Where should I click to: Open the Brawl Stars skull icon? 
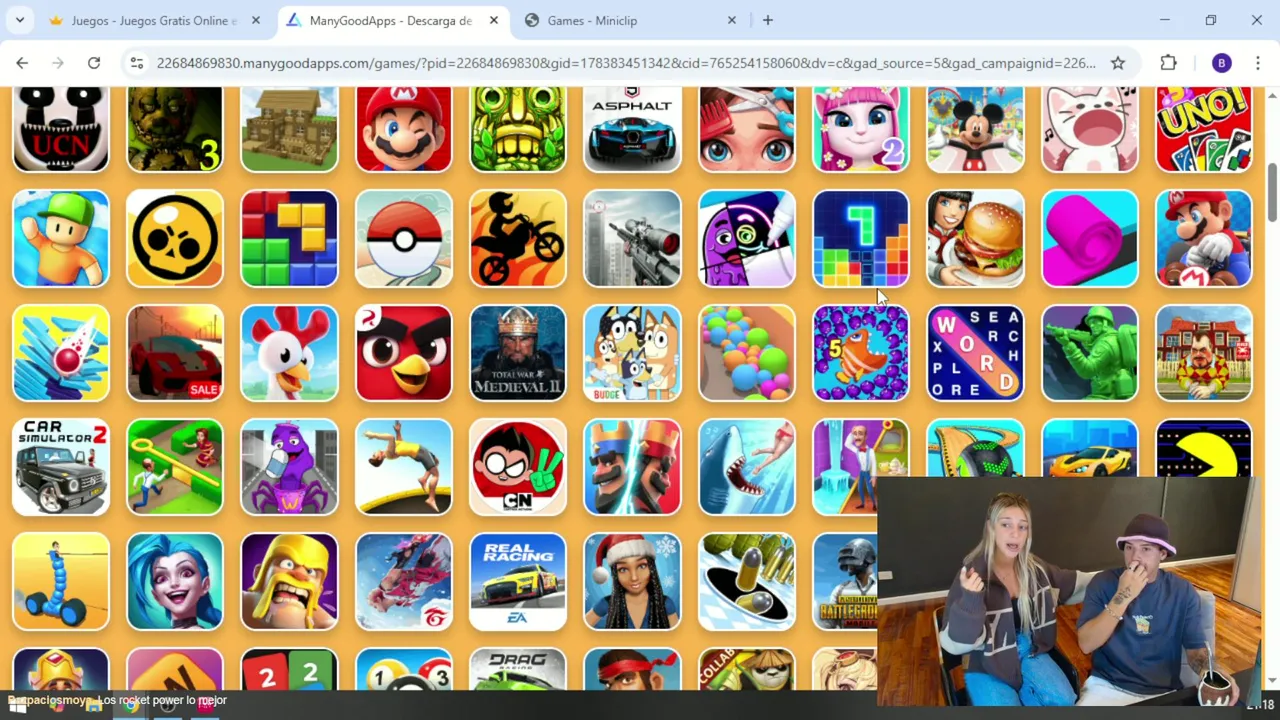175,239
